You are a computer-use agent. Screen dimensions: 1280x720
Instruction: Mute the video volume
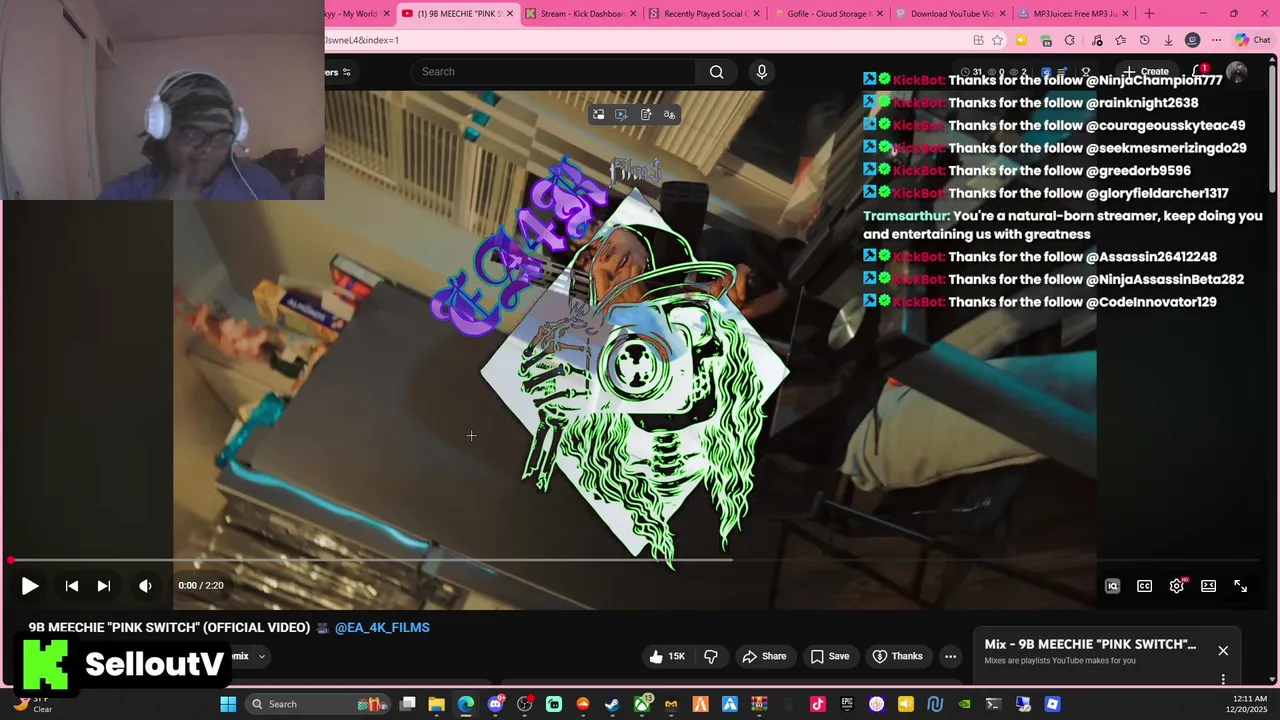(x=146, y=586)
